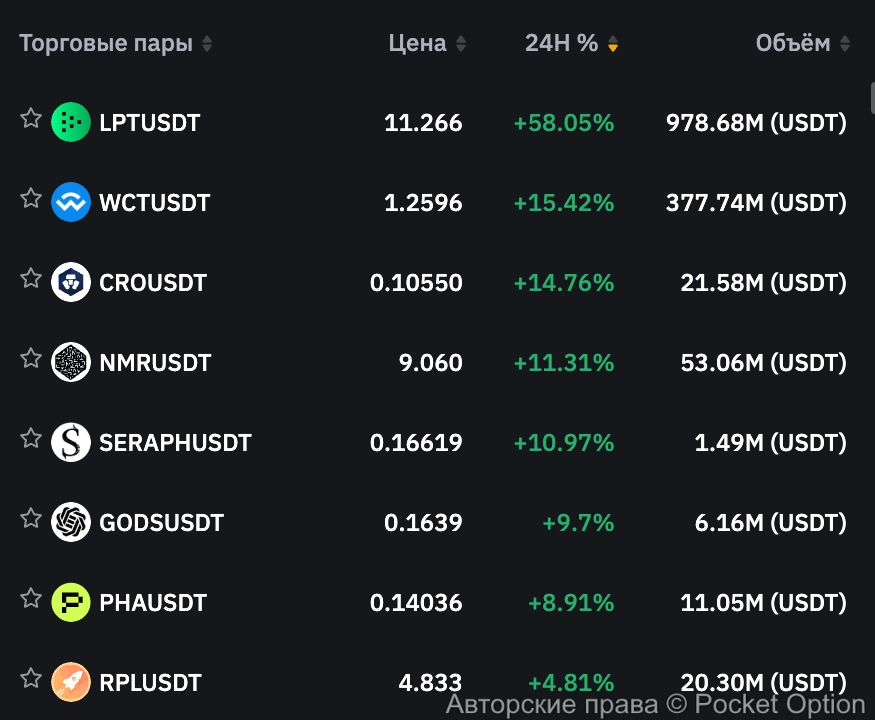875x720 pixels.
Task: Click the SERAPHUSDT coin logo
Action: pyautogui.click(x=70, y=443)
